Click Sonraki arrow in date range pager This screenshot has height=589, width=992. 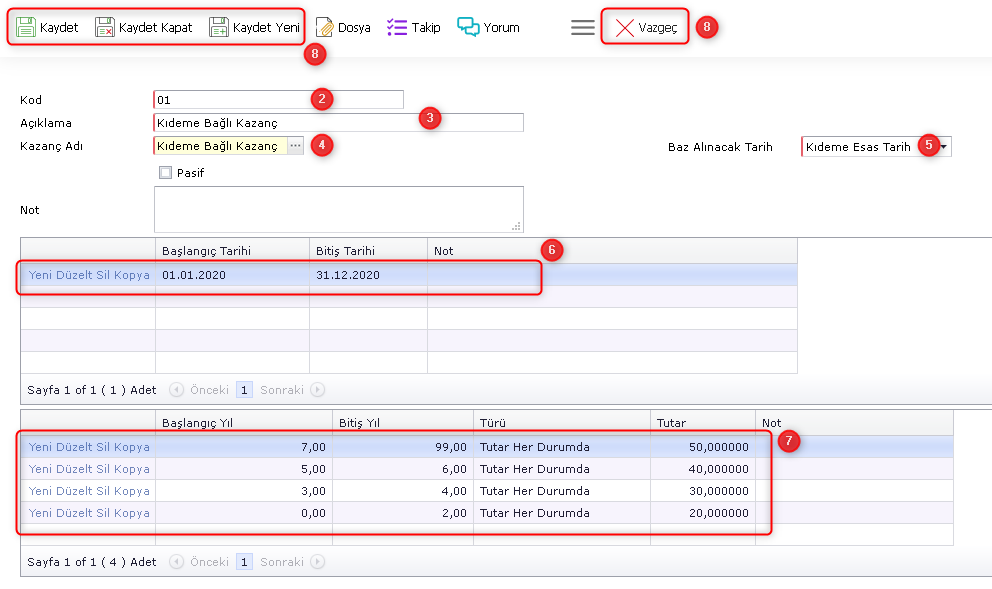(x=318, y=390)
